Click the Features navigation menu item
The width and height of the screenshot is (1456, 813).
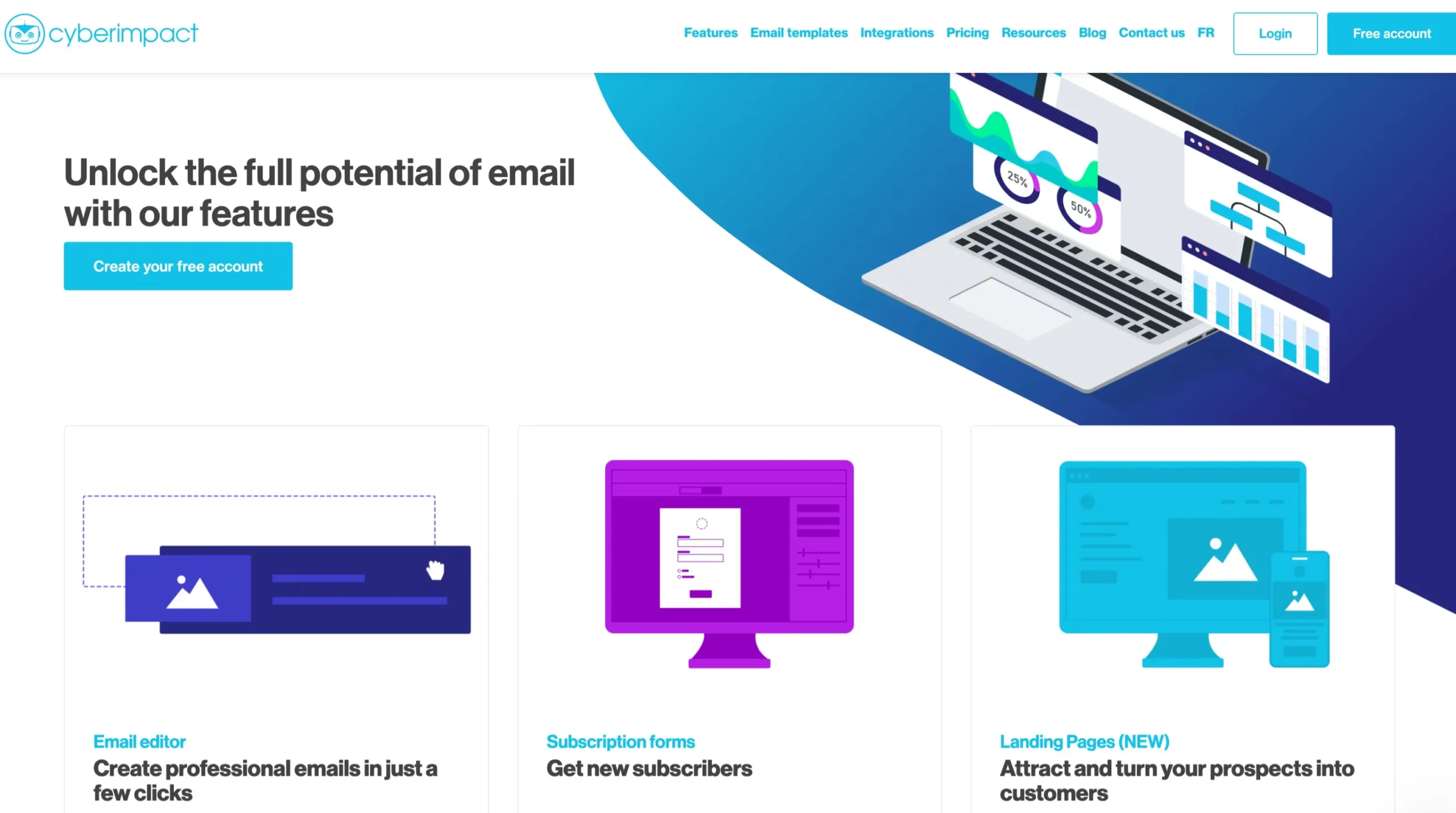click(x=711, y=33)
